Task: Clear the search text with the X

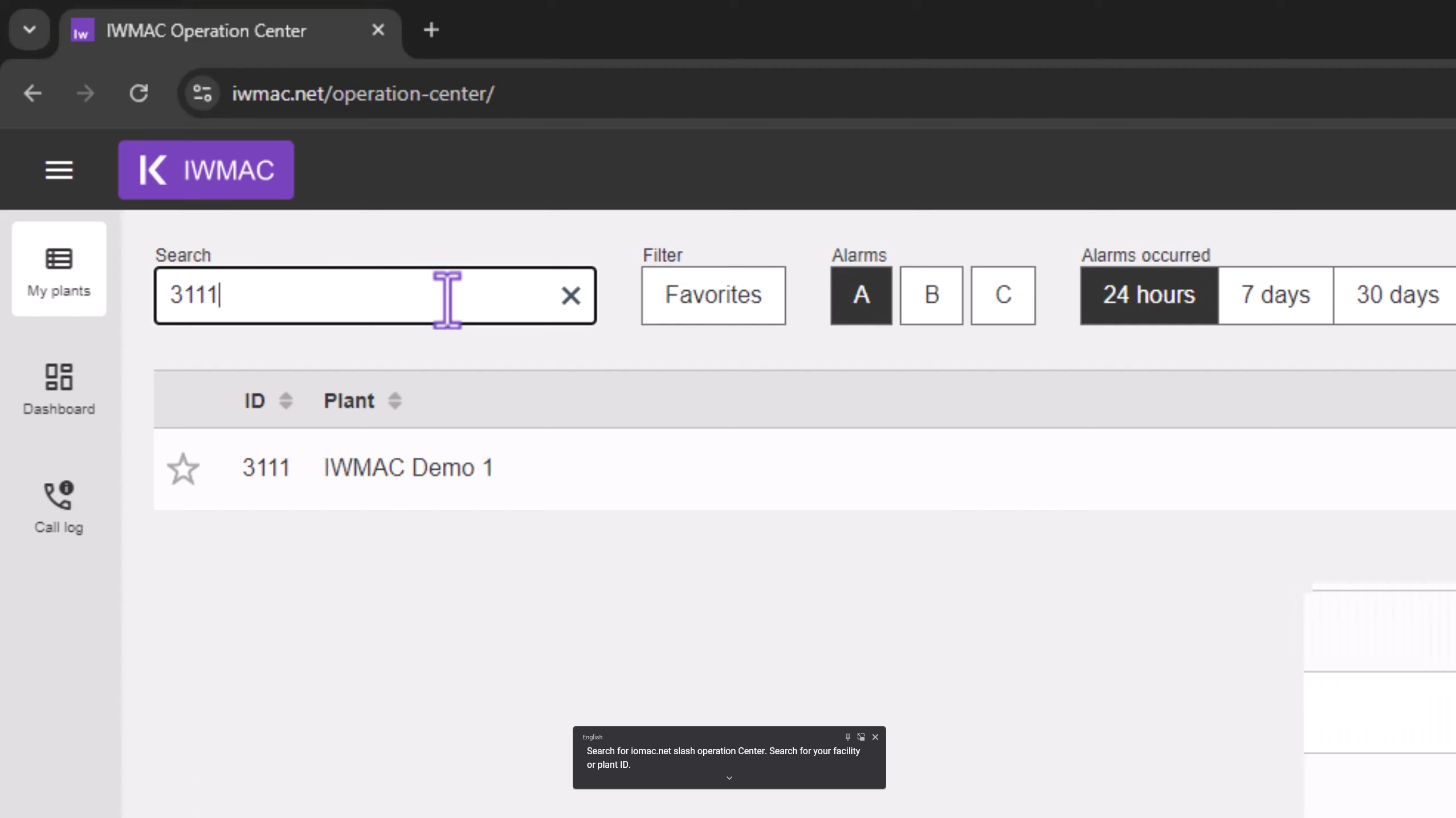Action: point(570,295)
